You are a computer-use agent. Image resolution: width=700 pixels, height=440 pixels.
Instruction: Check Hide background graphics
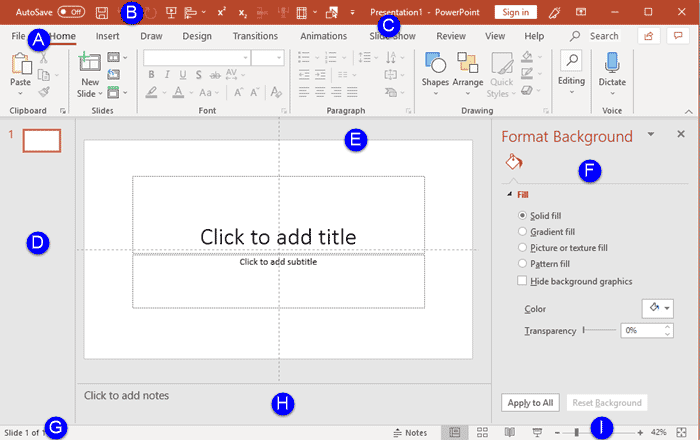[522, 281]
